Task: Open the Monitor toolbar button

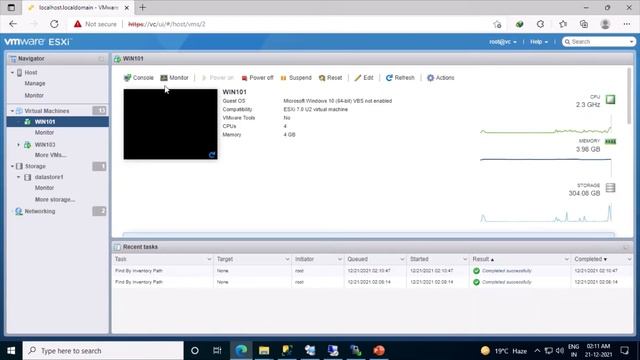Action: 174,78
